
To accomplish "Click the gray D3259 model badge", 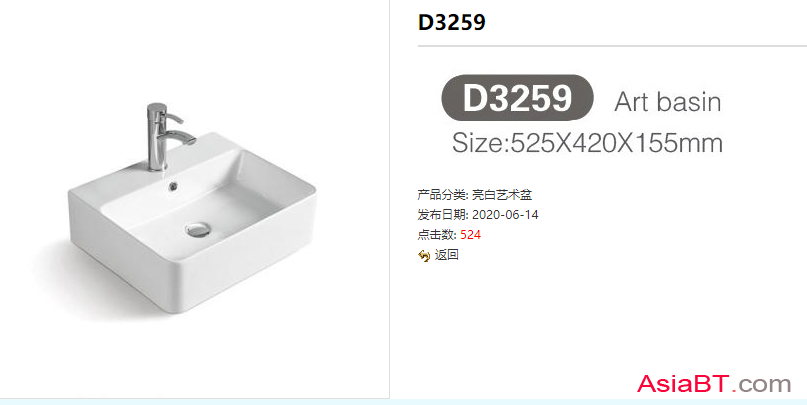I will (x=517, y=98).
